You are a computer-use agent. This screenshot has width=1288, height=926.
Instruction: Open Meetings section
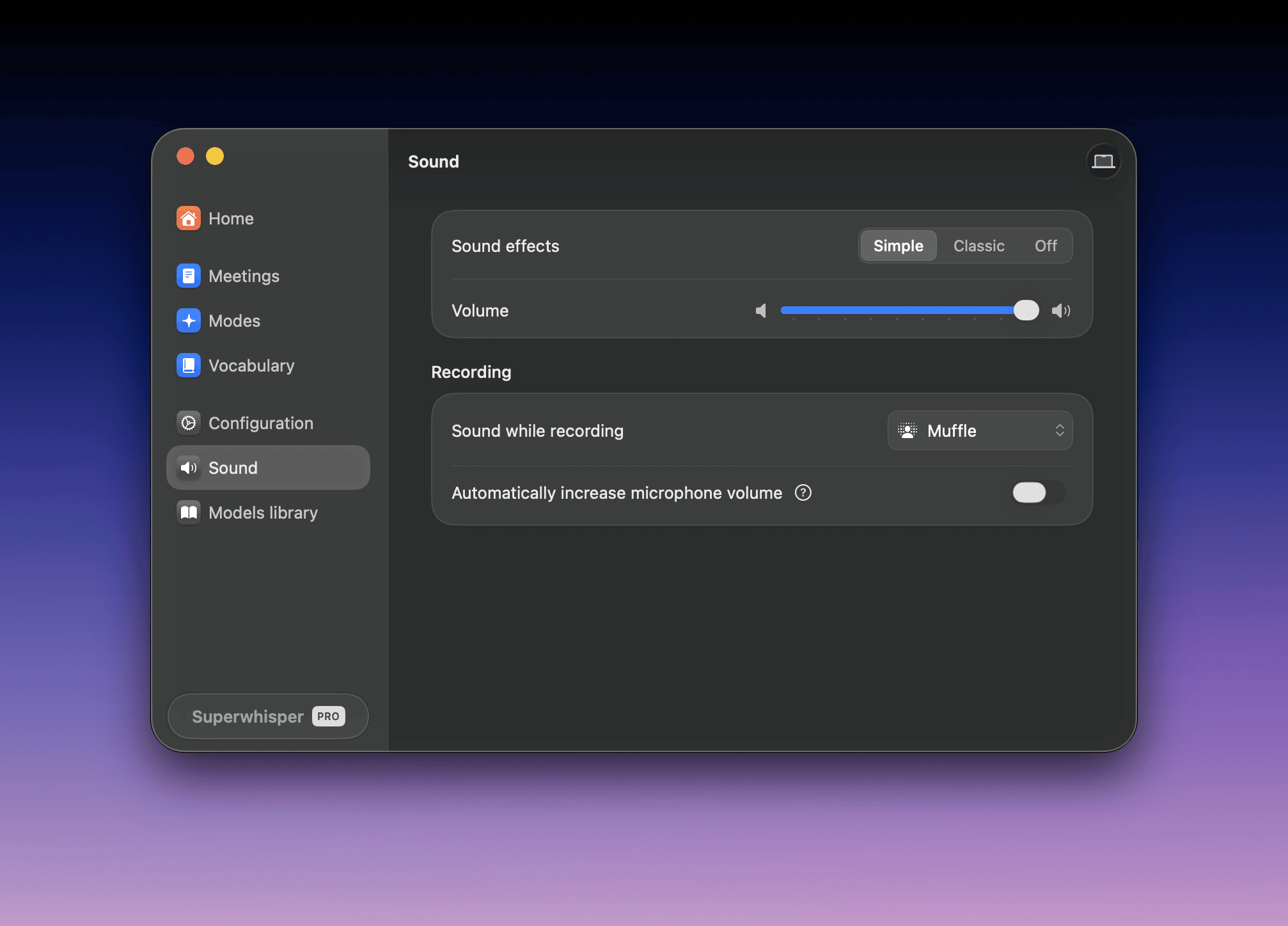pos(268,276)
